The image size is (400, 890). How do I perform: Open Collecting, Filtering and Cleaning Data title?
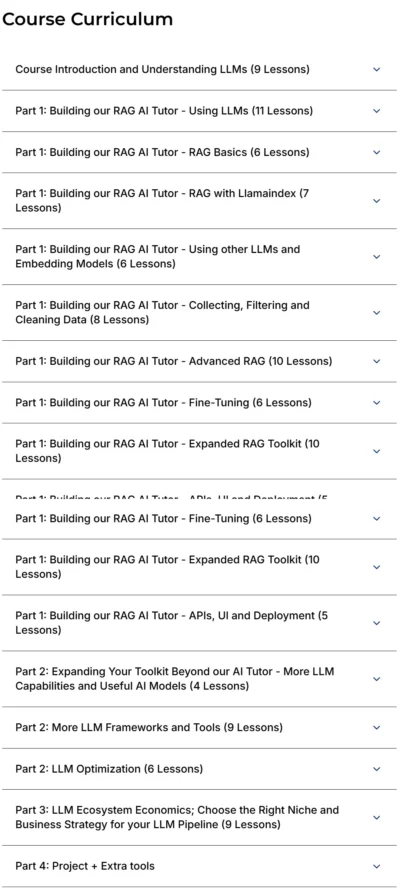pos(162,313)
